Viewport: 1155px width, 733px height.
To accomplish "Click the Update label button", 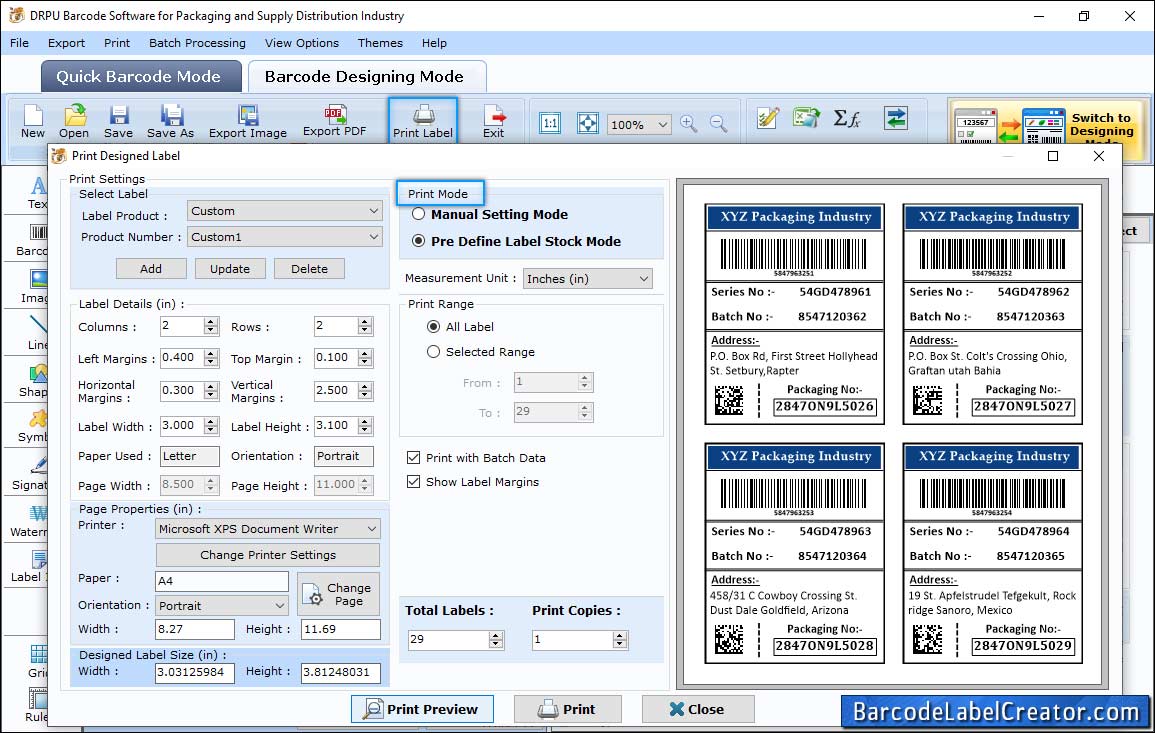I will [230, 269].
